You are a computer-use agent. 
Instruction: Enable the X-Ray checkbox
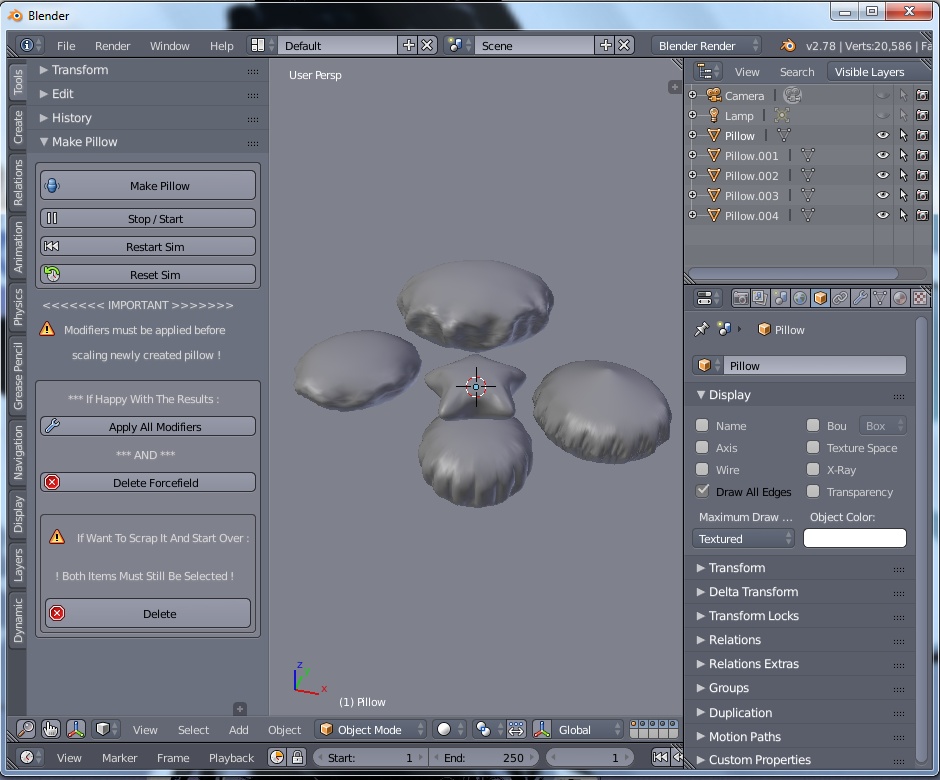coord(813,470)
